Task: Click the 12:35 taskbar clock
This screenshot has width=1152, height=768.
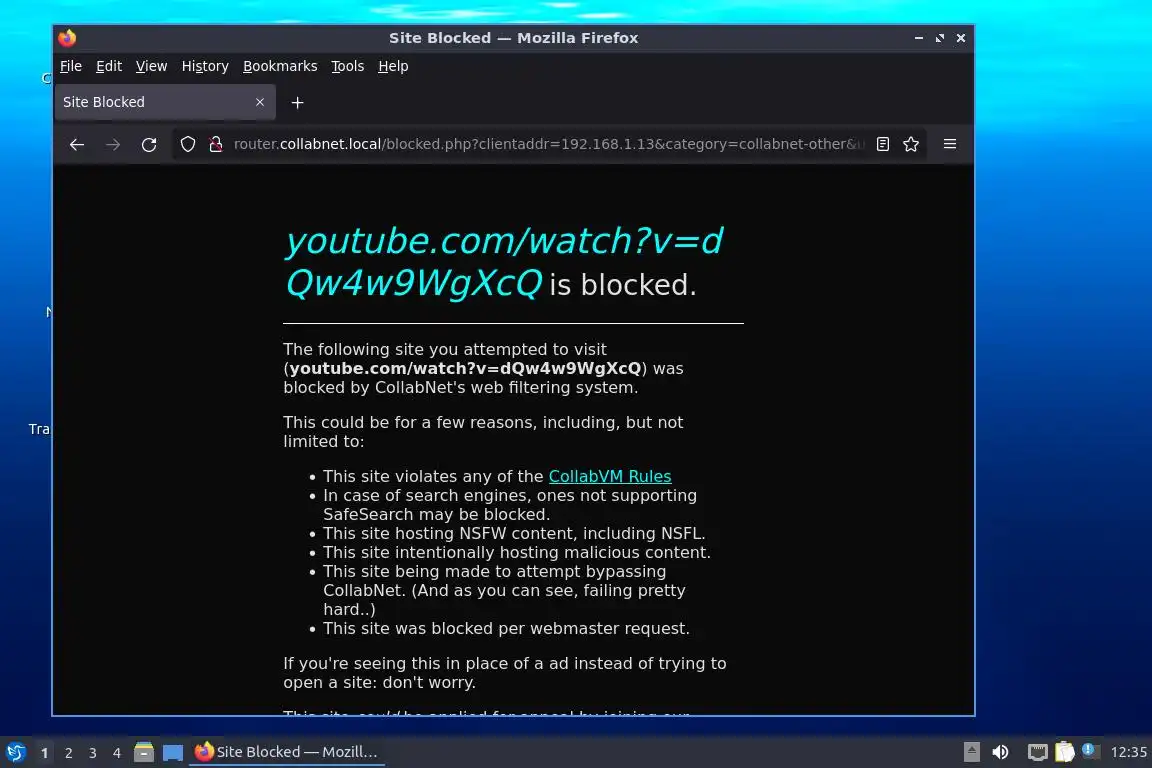Action: (x=1128, y=752)
